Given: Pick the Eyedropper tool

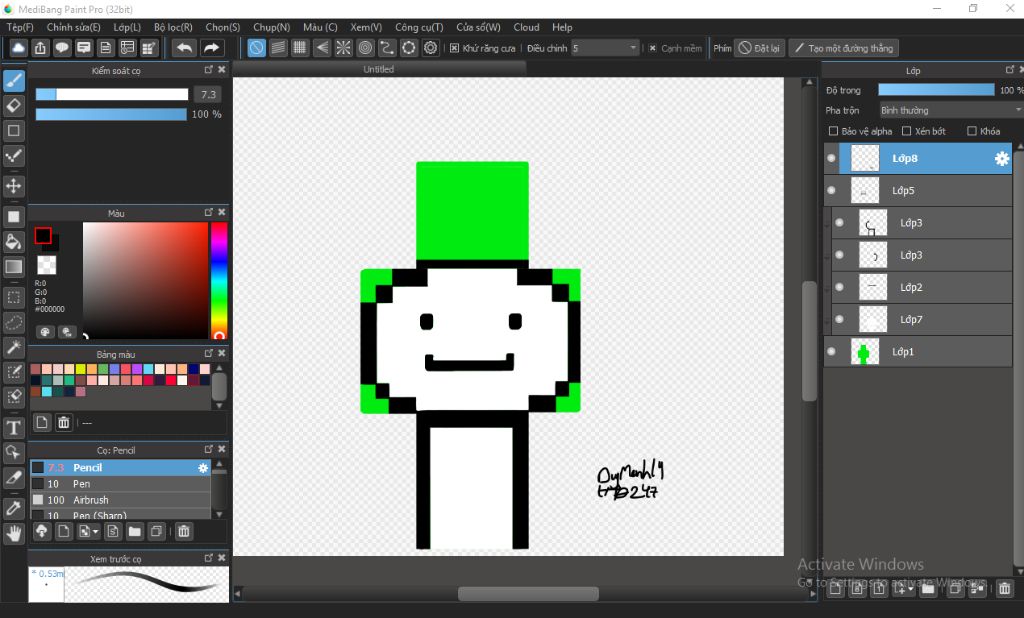Looking at the screenshot, I should click(x=14, y=508).
